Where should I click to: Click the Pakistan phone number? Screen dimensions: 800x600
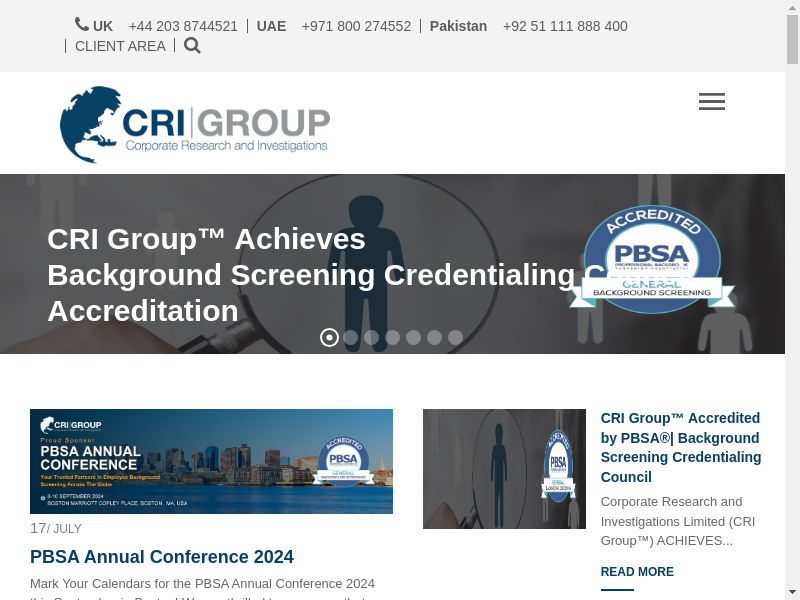pyautogui.click(x=565, y=26)
